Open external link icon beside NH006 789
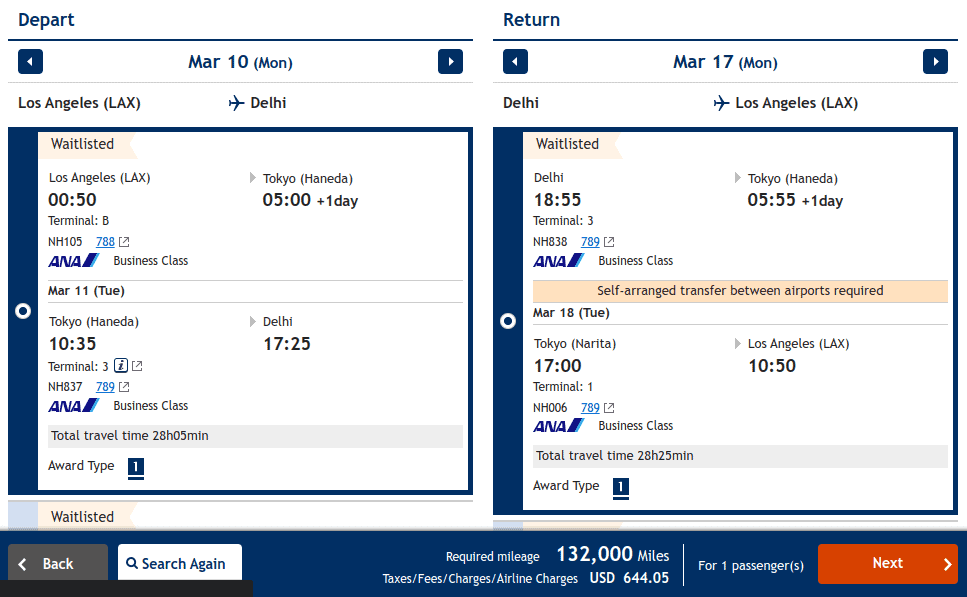 (x=609, y=408)
